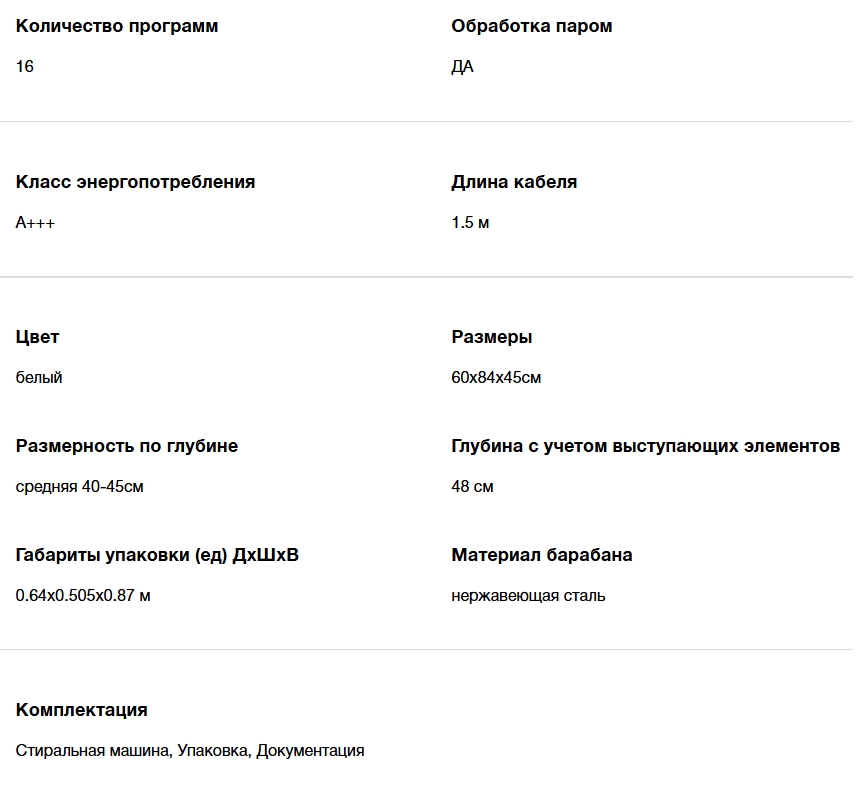Click the 'Стиральная машина, Упаковка, Документация' text

pyautogui.click(x=190, y=751)
